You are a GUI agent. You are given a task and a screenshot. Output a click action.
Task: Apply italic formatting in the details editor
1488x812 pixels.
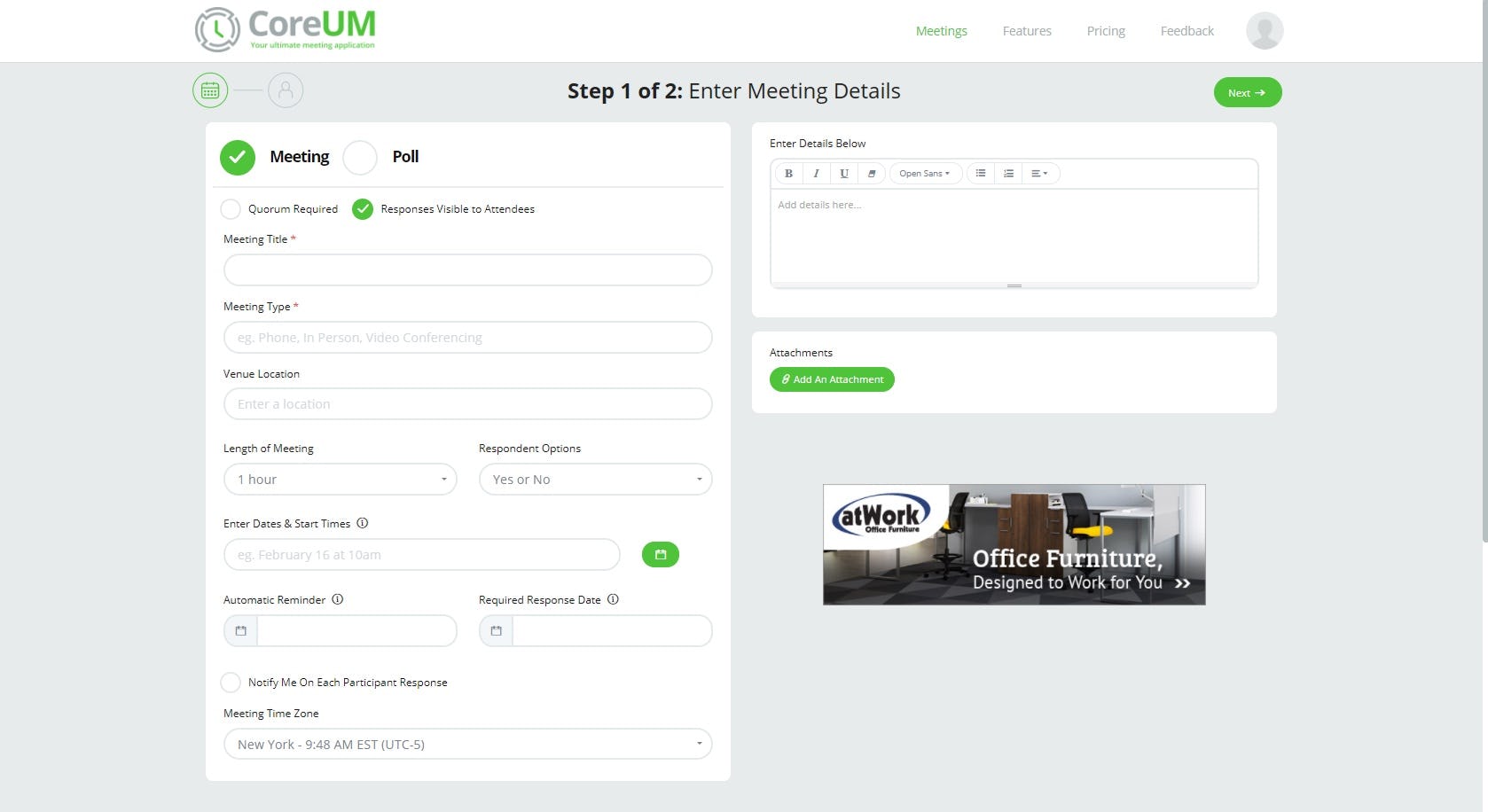(816, 173)
